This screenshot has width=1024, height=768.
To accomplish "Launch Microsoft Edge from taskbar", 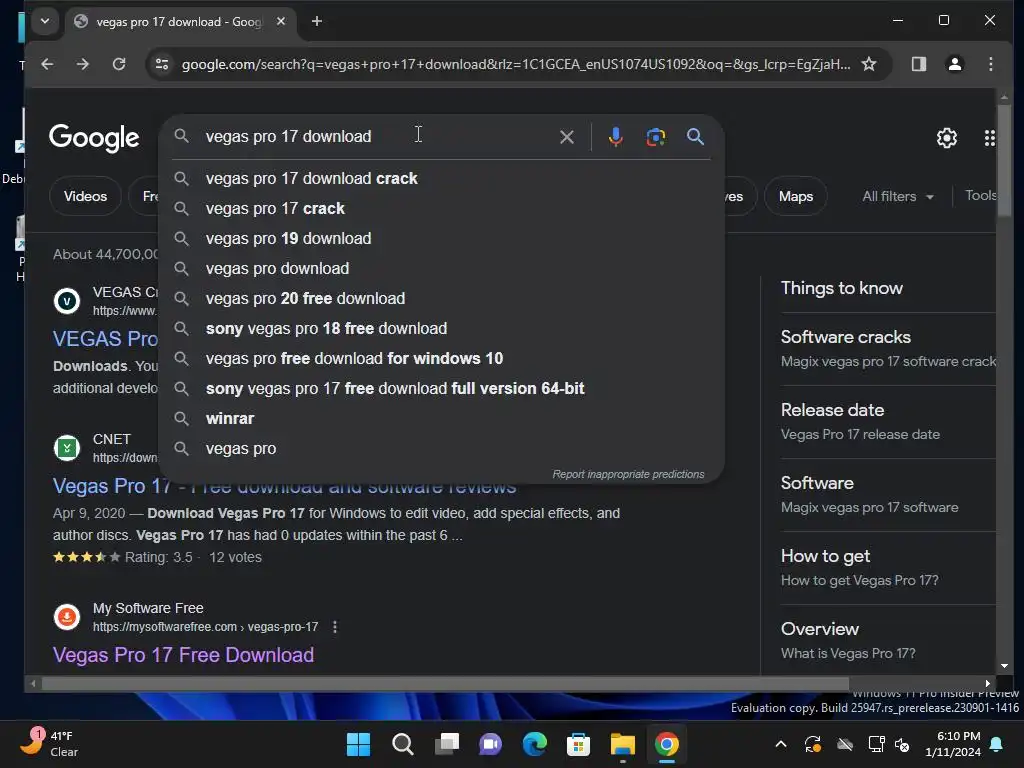I will coord(535,744).
